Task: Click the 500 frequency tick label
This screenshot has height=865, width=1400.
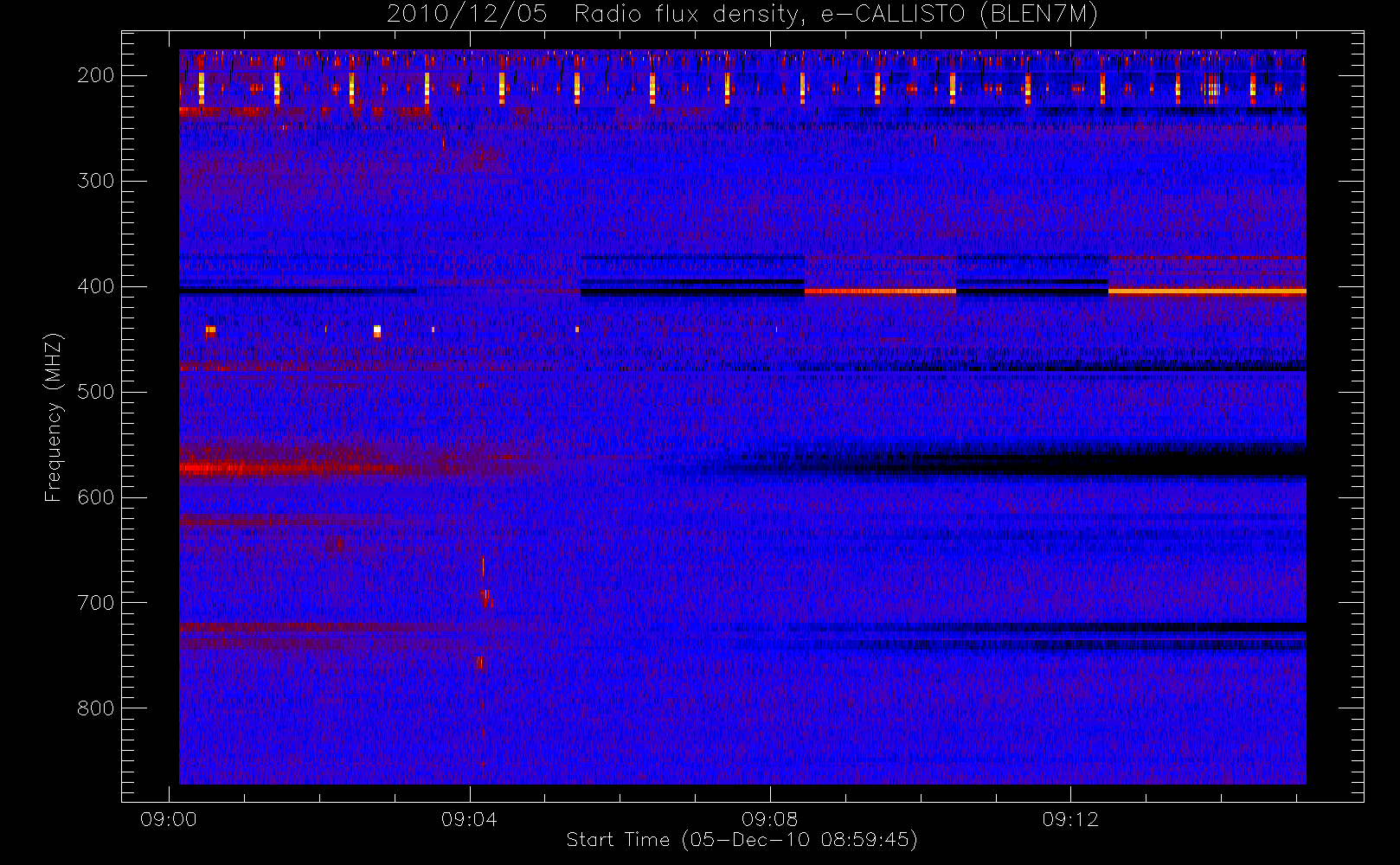Action: (x=96, y=392)
